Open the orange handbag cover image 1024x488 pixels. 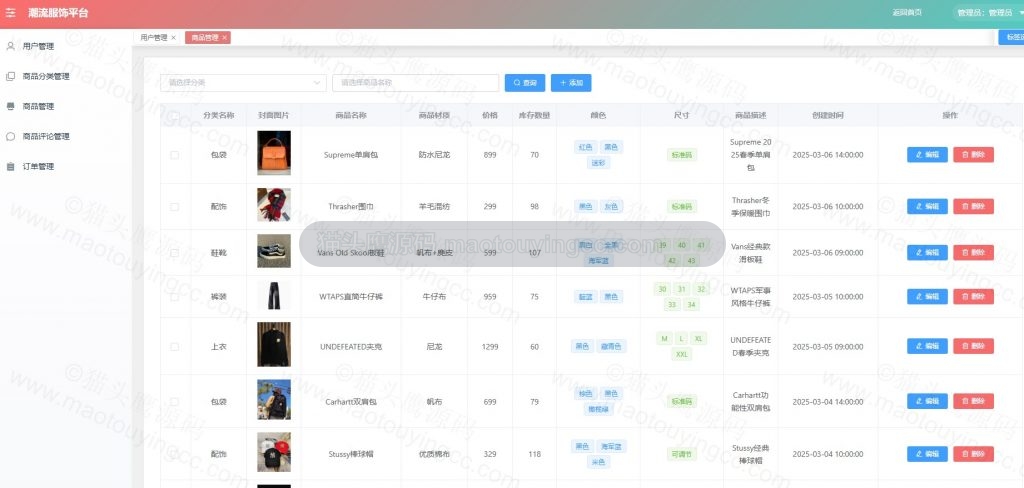(274, 154)
